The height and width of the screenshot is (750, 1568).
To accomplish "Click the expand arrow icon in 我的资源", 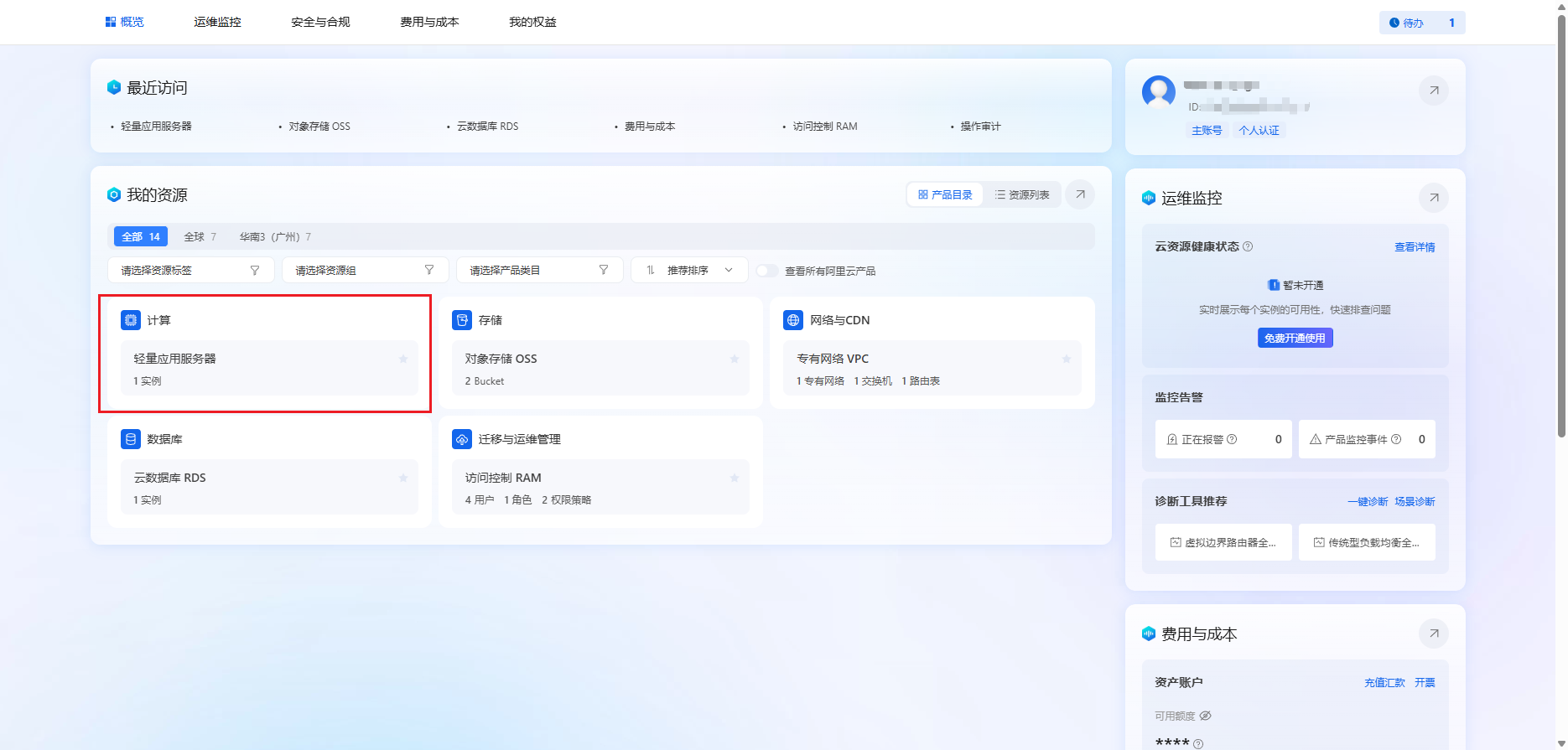I will coord(1080,194).
